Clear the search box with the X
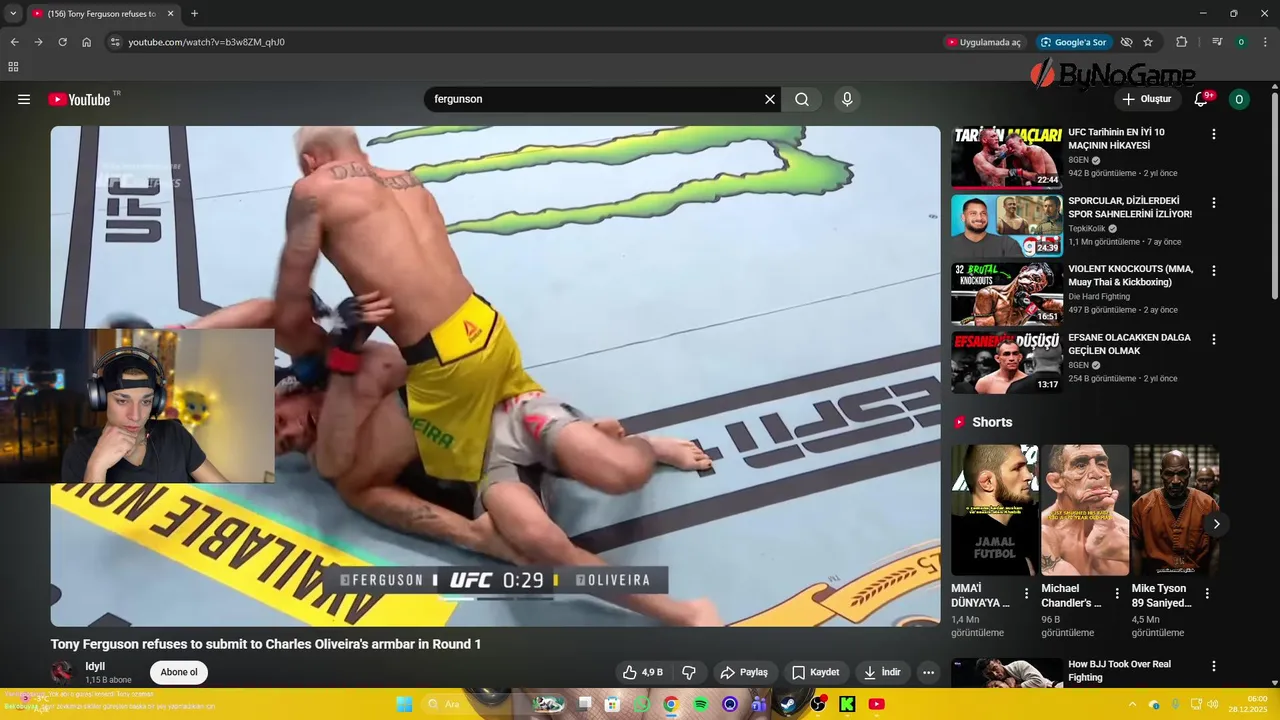The width and height of the screenshot is (1280, 720). tap(770, 99)
